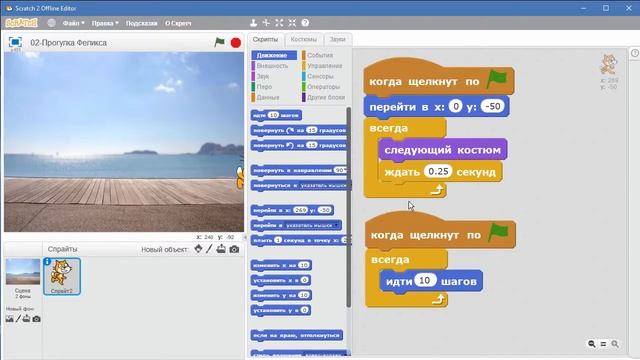This screenshot has height=360, width=640.
Task: Click palette block перейти в x: 269
Action: [292, 210]
